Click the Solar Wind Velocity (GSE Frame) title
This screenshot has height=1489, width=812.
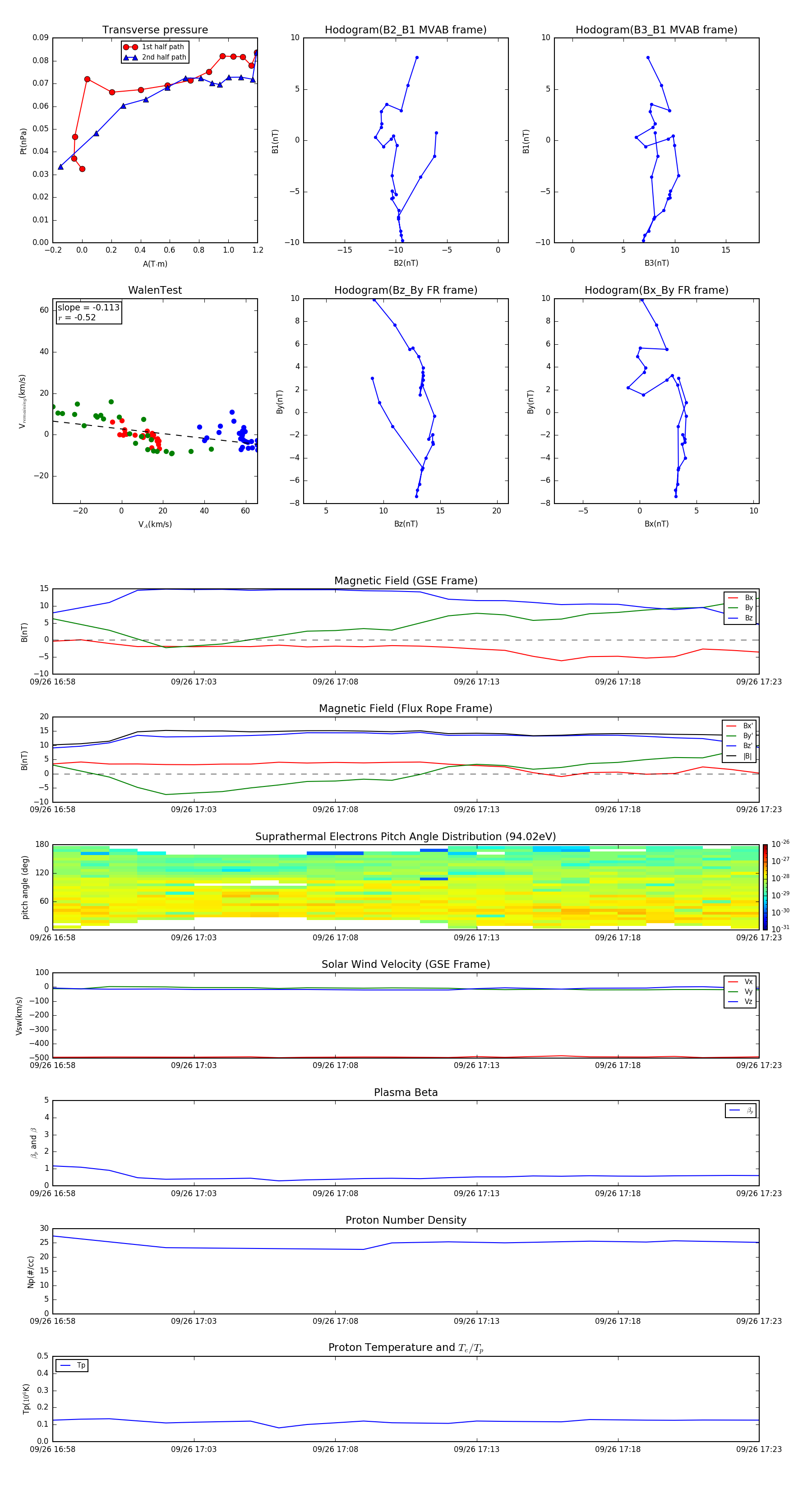[406, 964]
